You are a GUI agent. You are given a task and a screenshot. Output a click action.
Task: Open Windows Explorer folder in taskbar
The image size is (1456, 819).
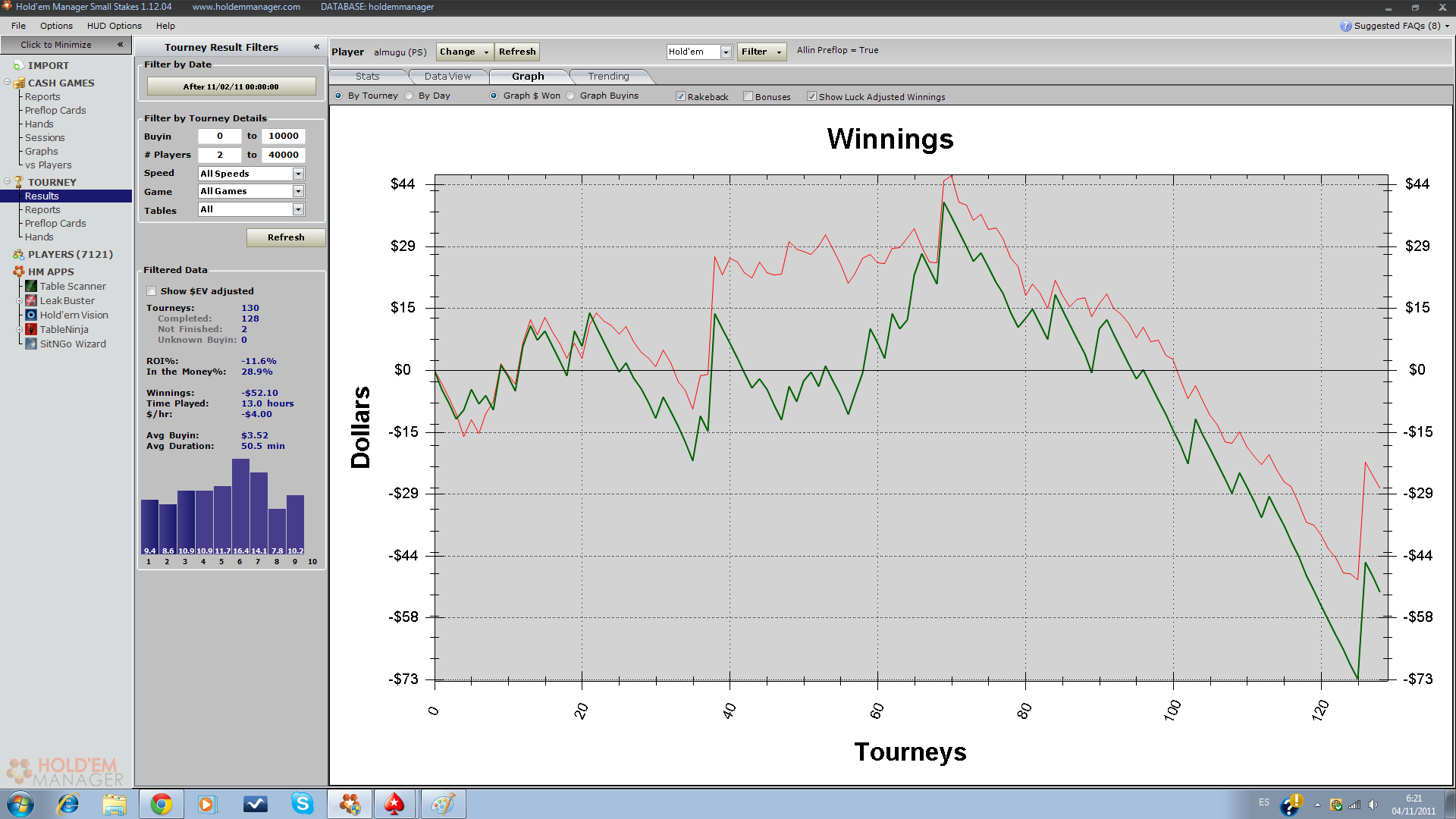point(115,804)
